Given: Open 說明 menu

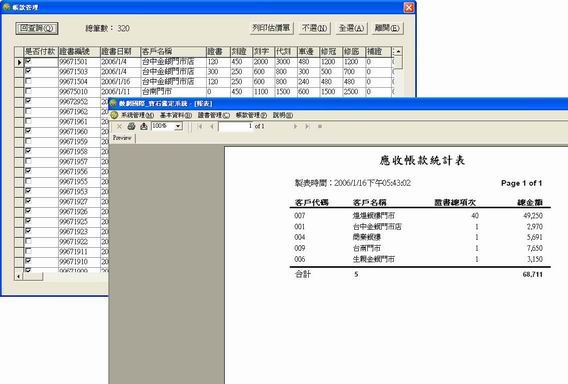Looking at the screenshot, I should click(283, 115).
